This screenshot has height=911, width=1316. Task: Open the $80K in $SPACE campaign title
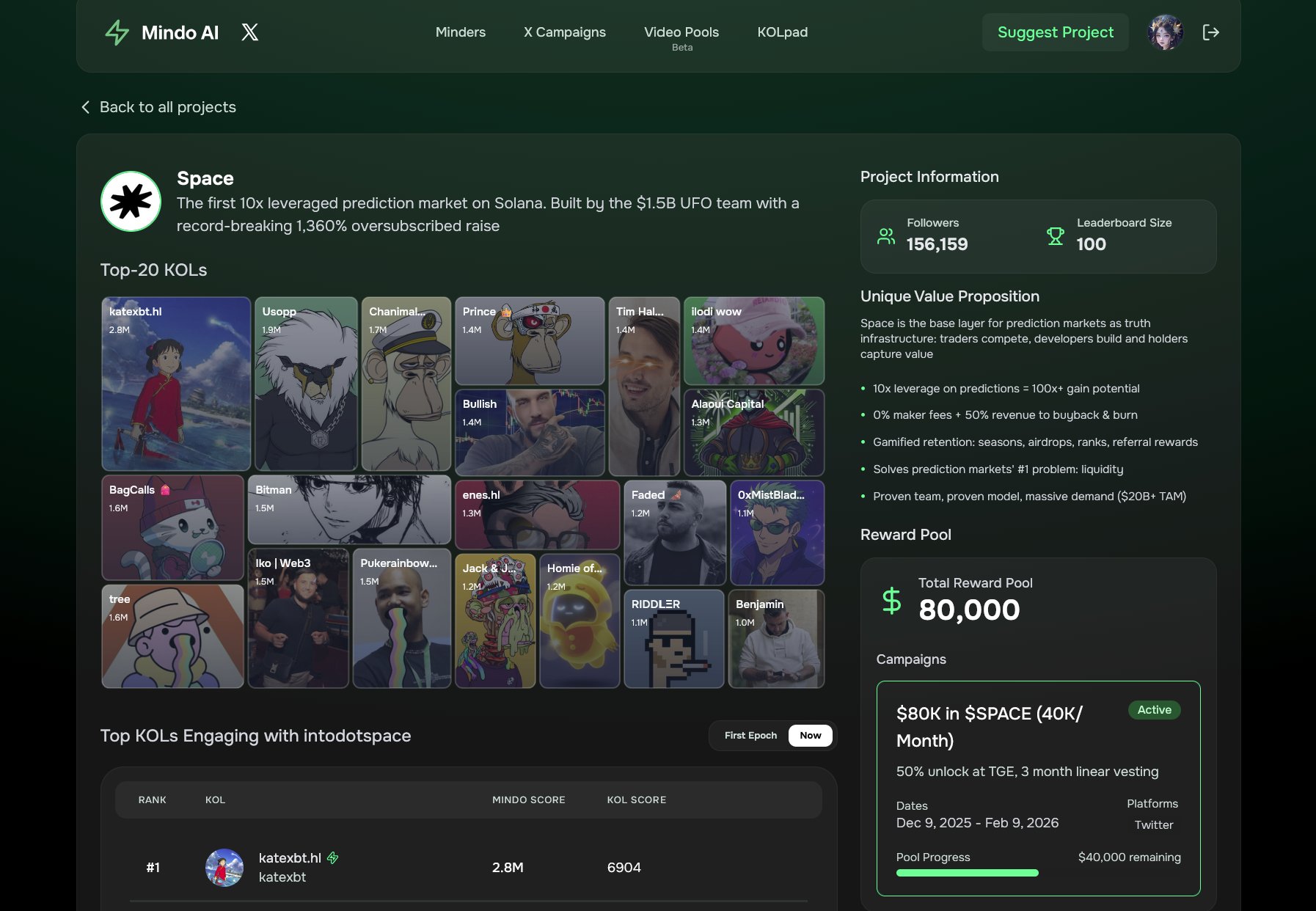(990, 727)
